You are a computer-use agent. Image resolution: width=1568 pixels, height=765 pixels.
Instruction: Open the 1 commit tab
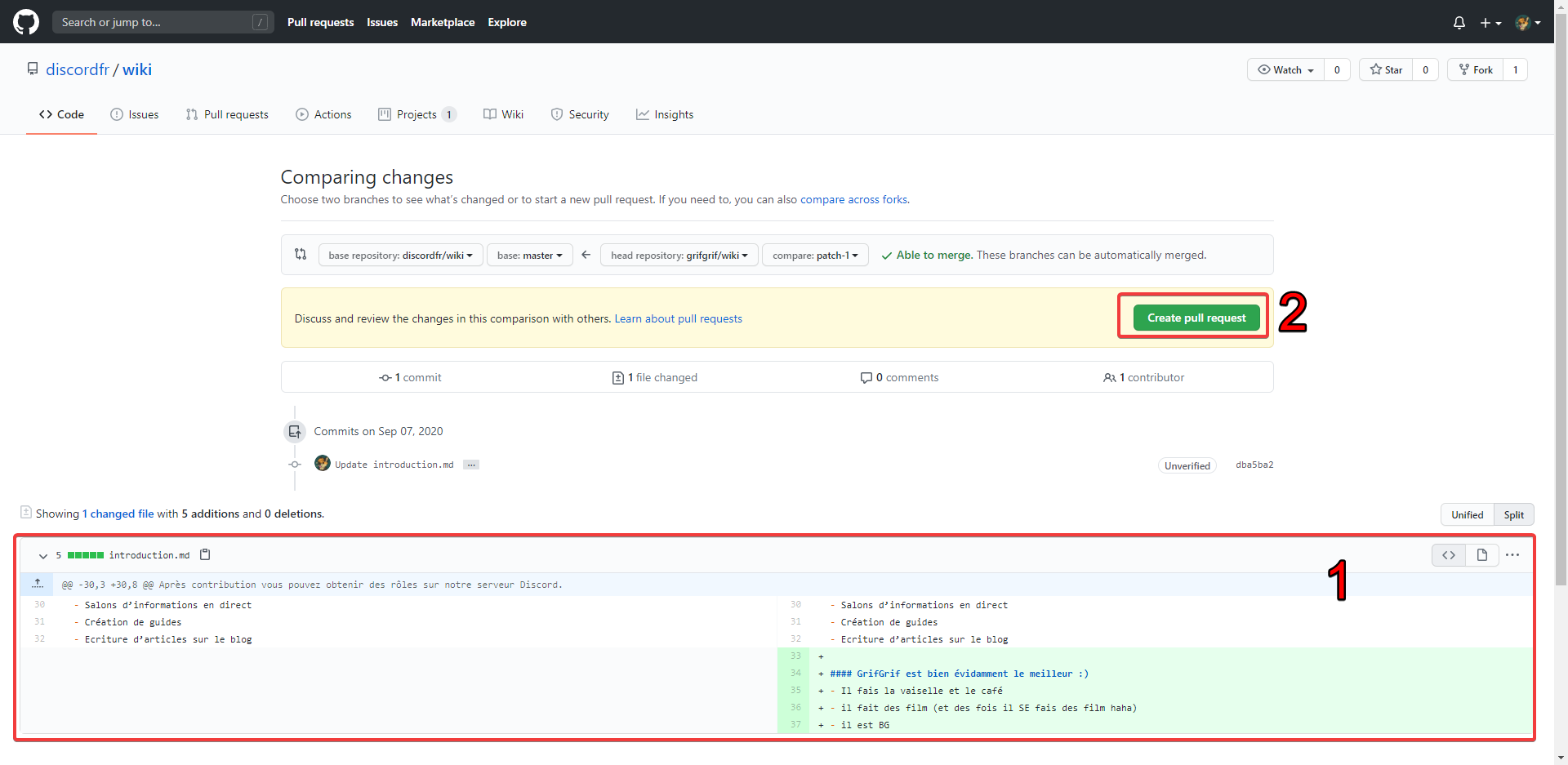[410, 377]
